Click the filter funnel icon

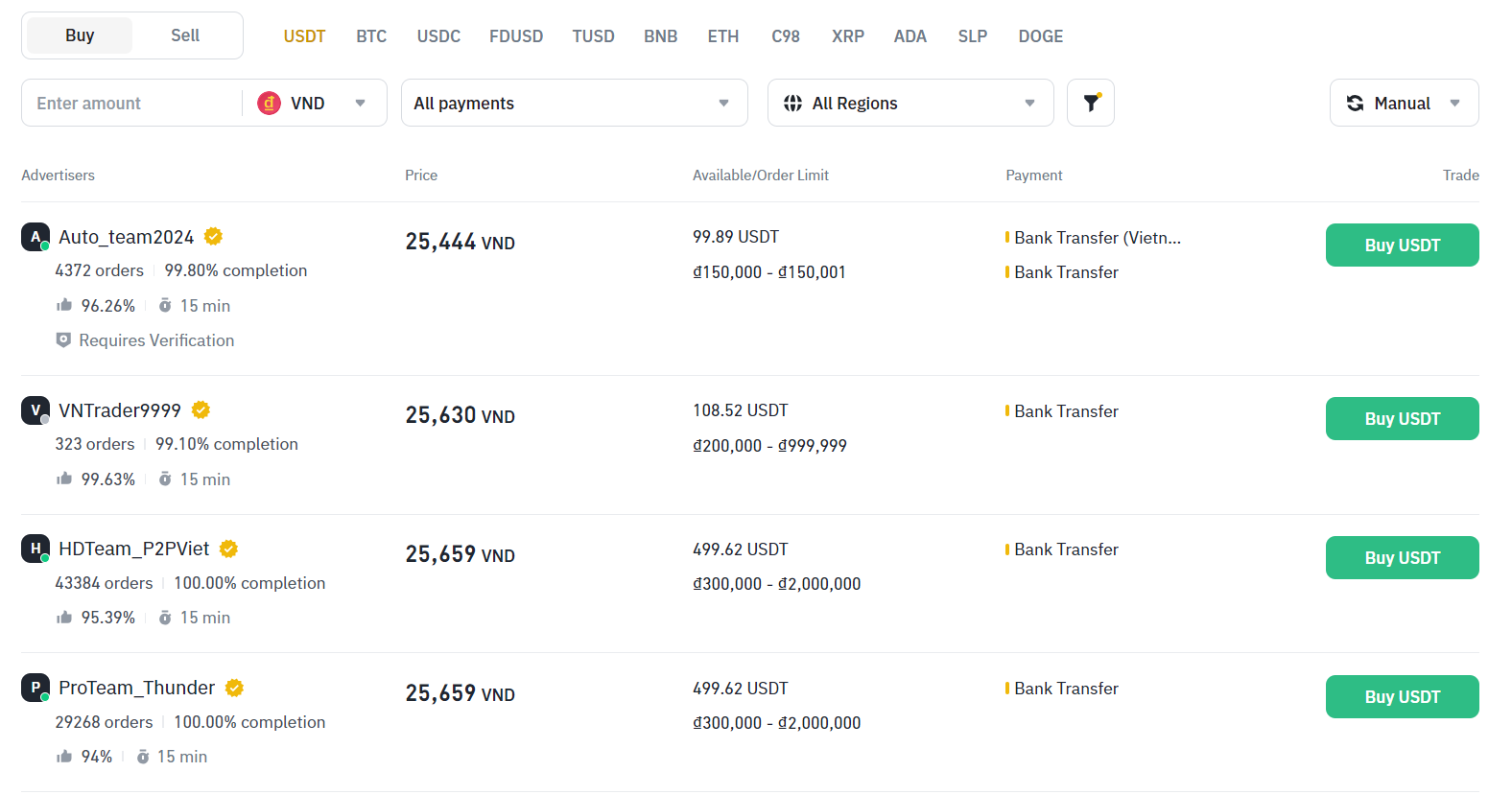(1091, 103)
